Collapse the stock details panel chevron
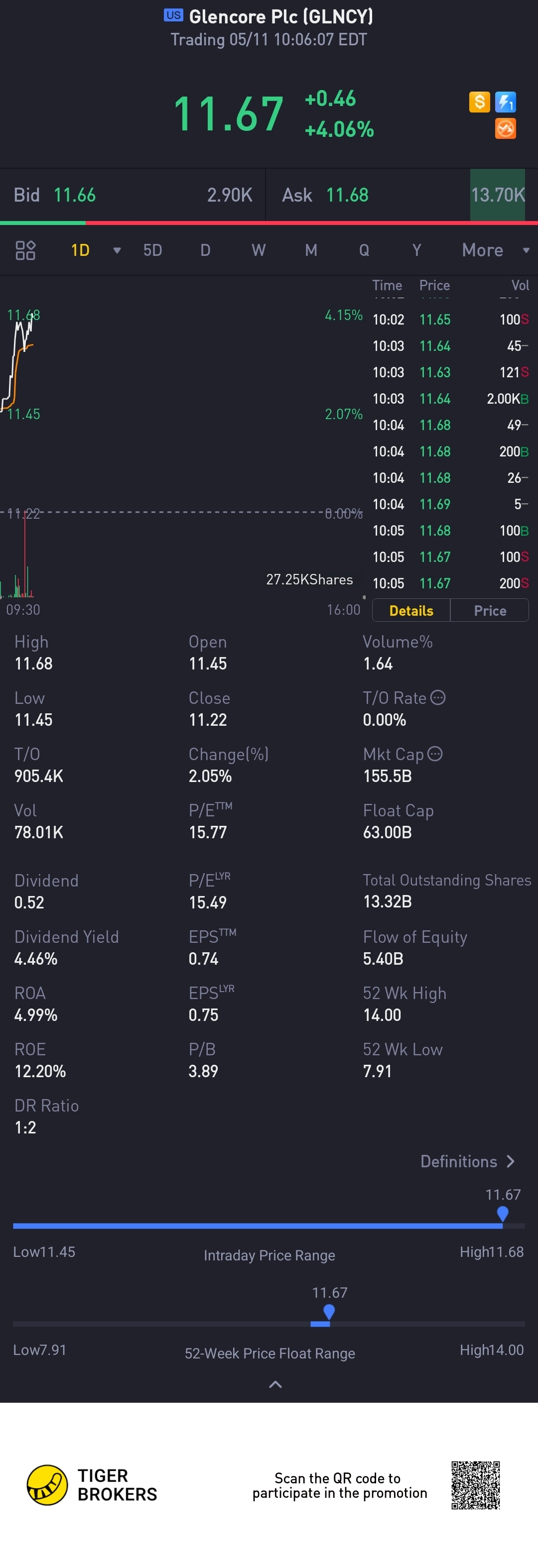The image size is (538, 1568). [275, 1385]
